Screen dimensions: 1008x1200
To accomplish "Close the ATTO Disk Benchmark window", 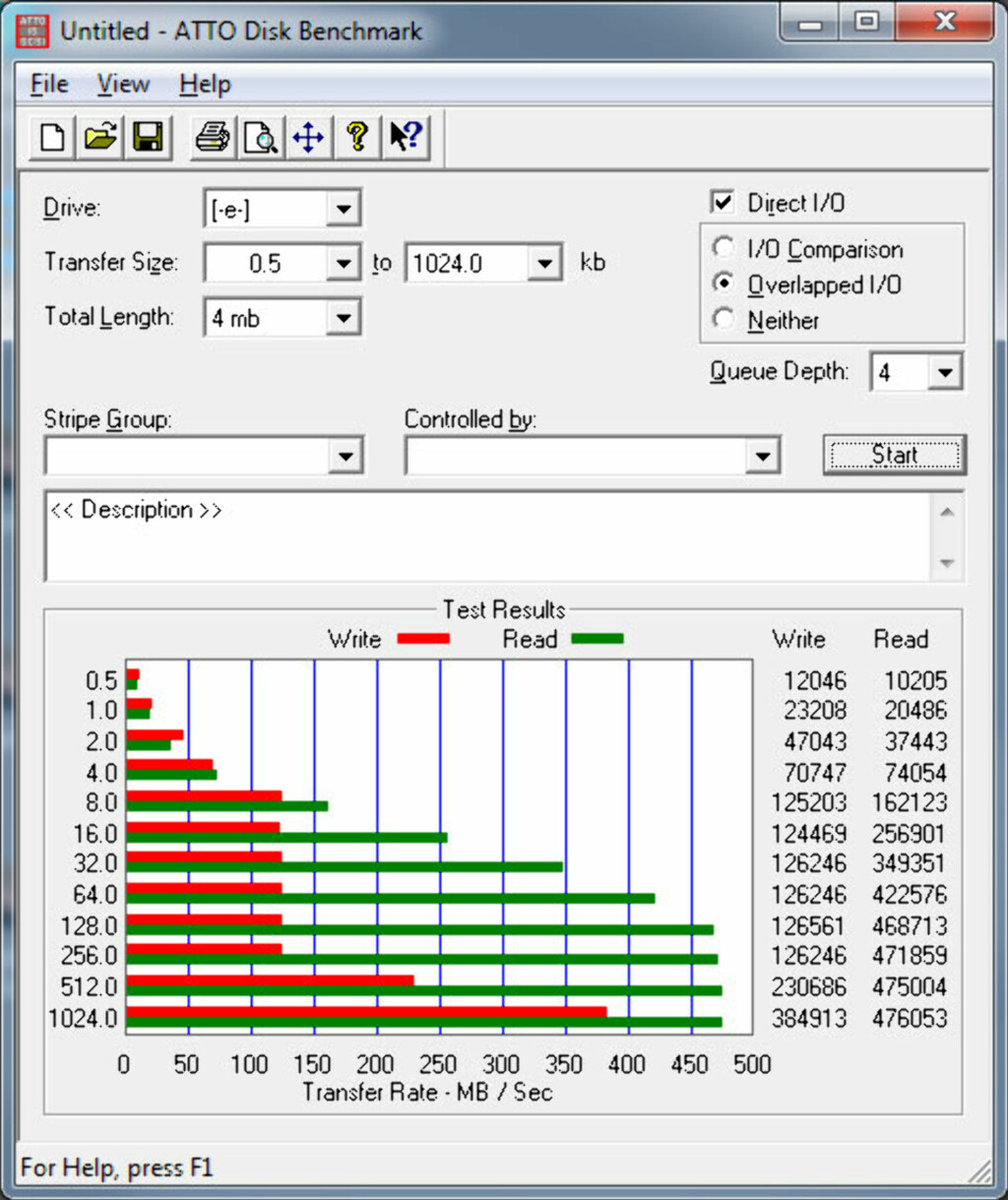I will click(943, 24).
